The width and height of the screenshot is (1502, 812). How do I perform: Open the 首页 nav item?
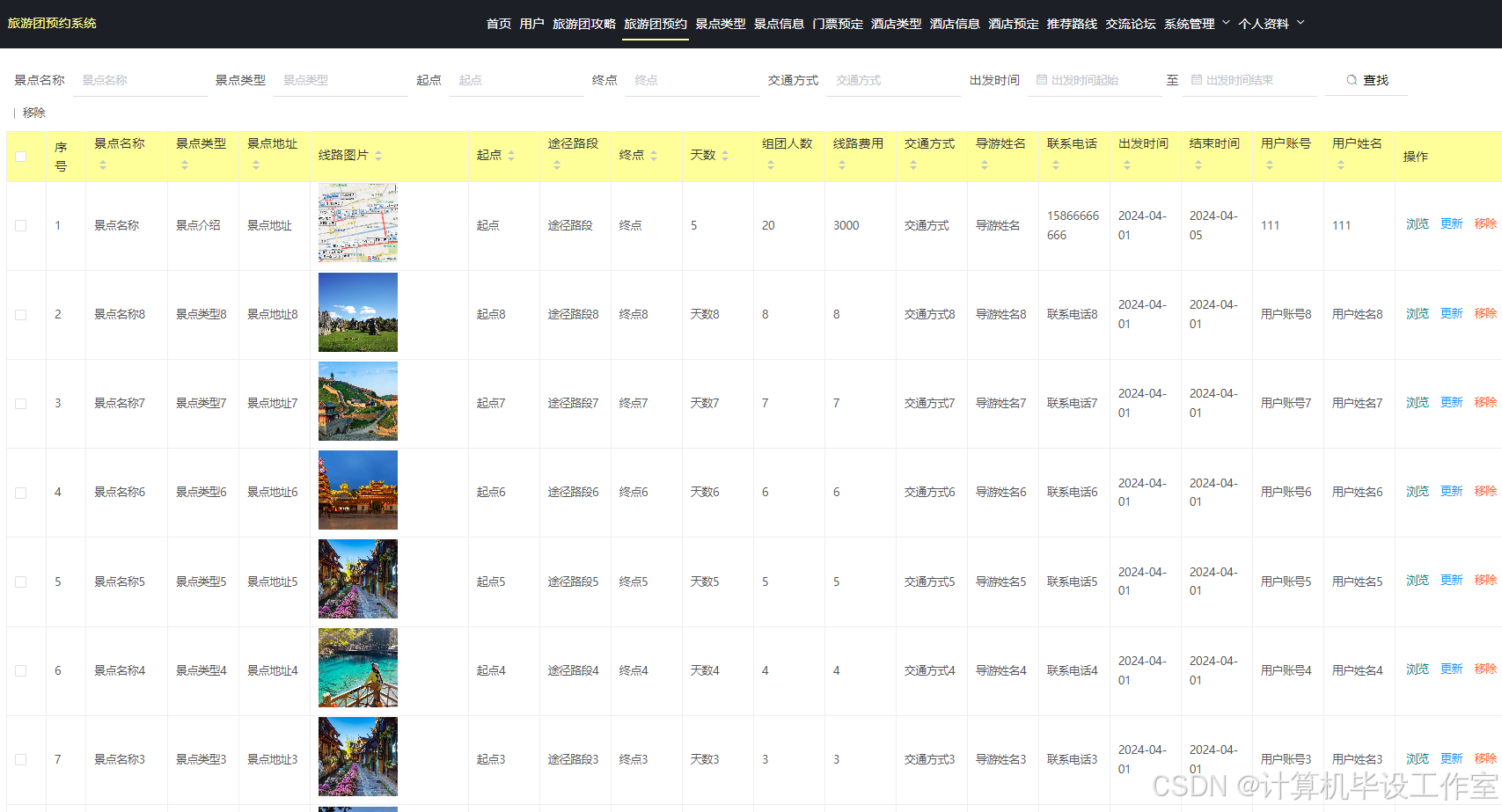tap(499, 24)
